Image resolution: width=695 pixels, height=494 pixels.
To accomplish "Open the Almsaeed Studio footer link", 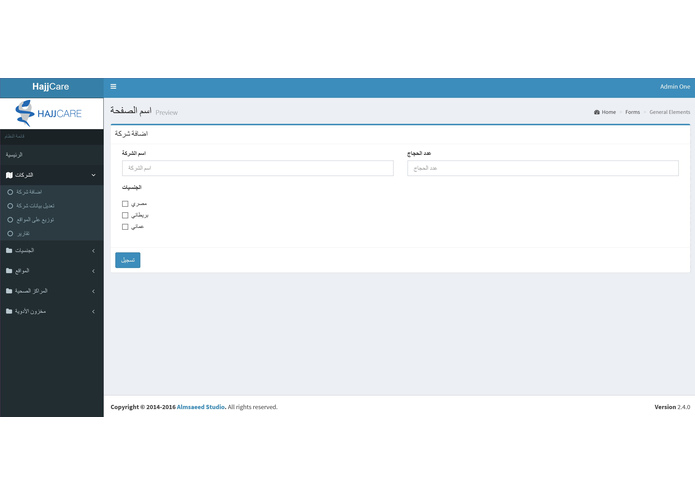I will point(201,407).
